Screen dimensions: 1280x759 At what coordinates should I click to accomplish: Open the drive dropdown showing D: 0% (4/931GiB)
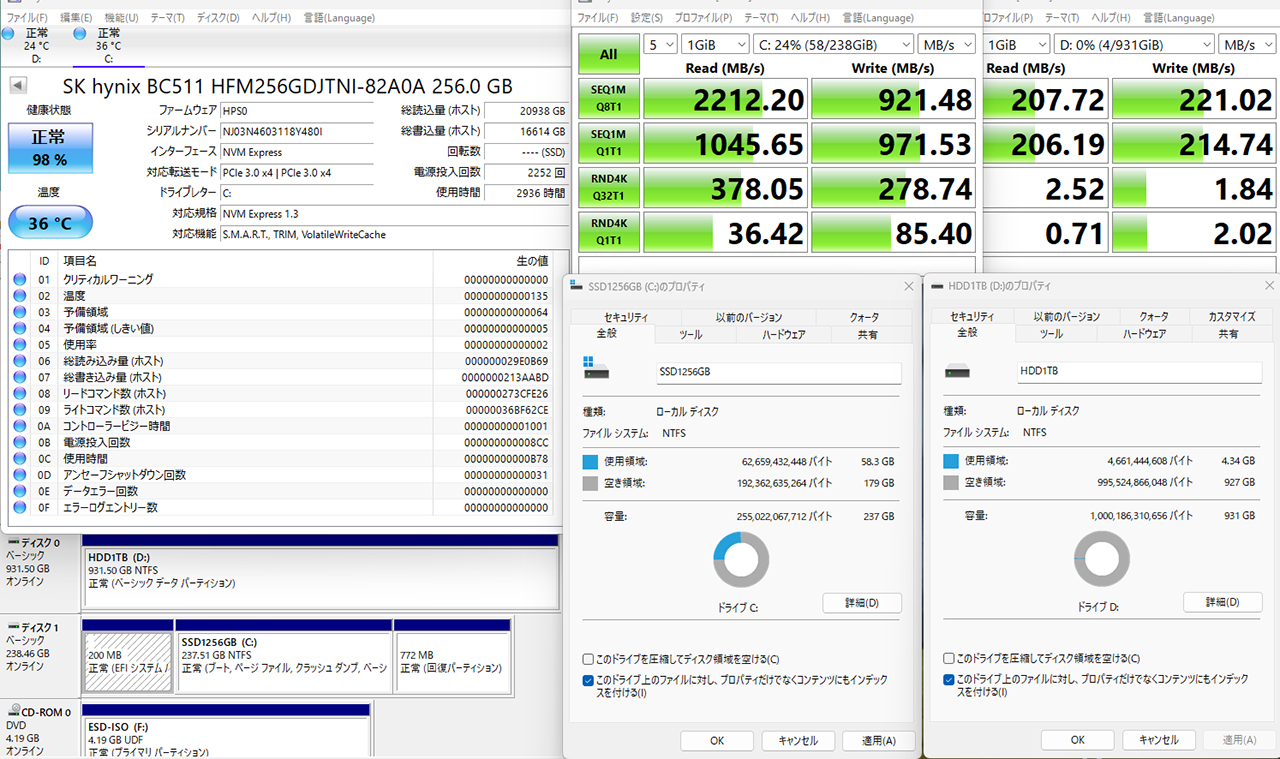tap(1134, 45)
